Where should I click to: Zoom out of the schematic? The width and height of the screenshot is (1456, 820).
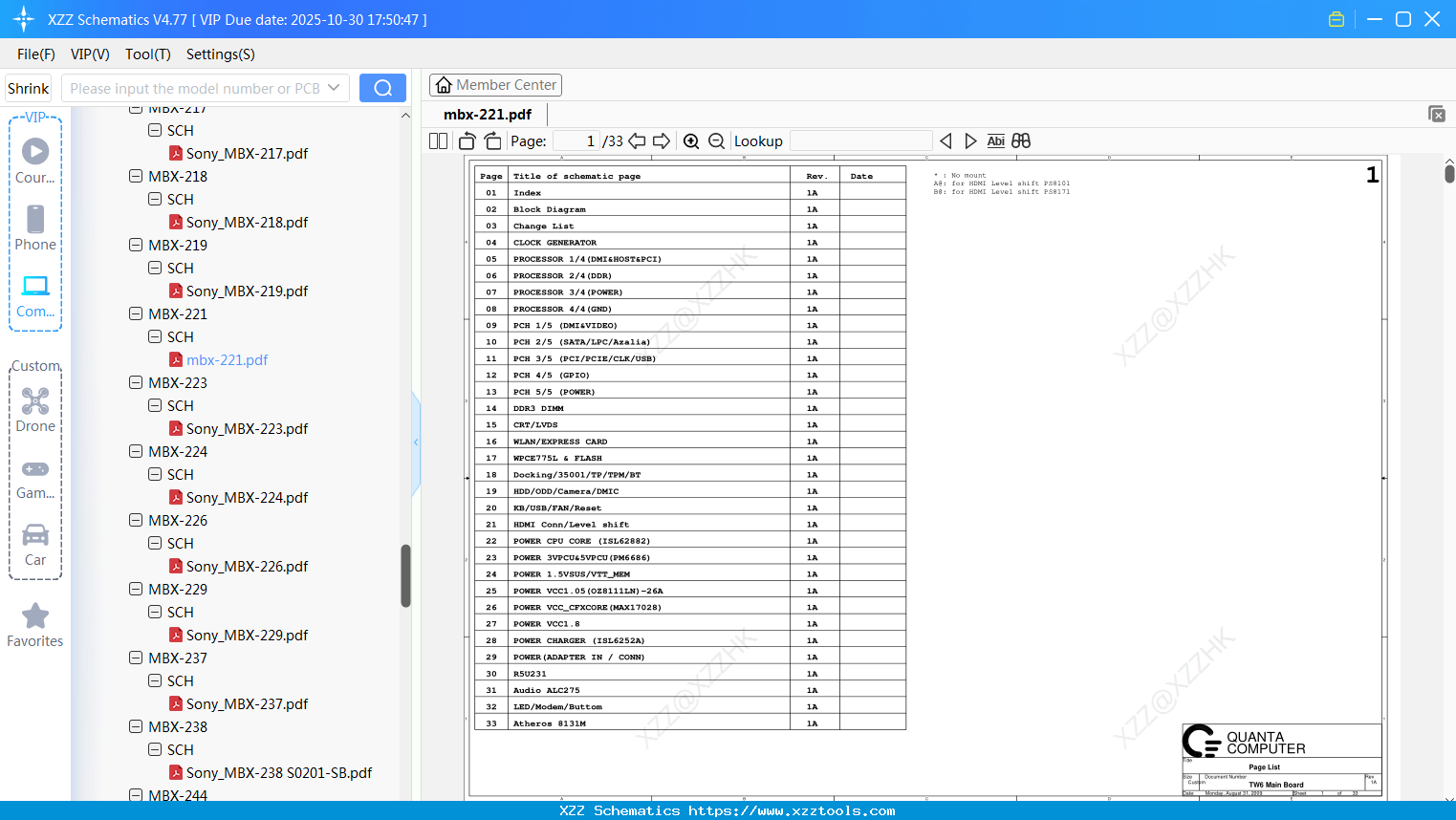[x=717, y=141]
